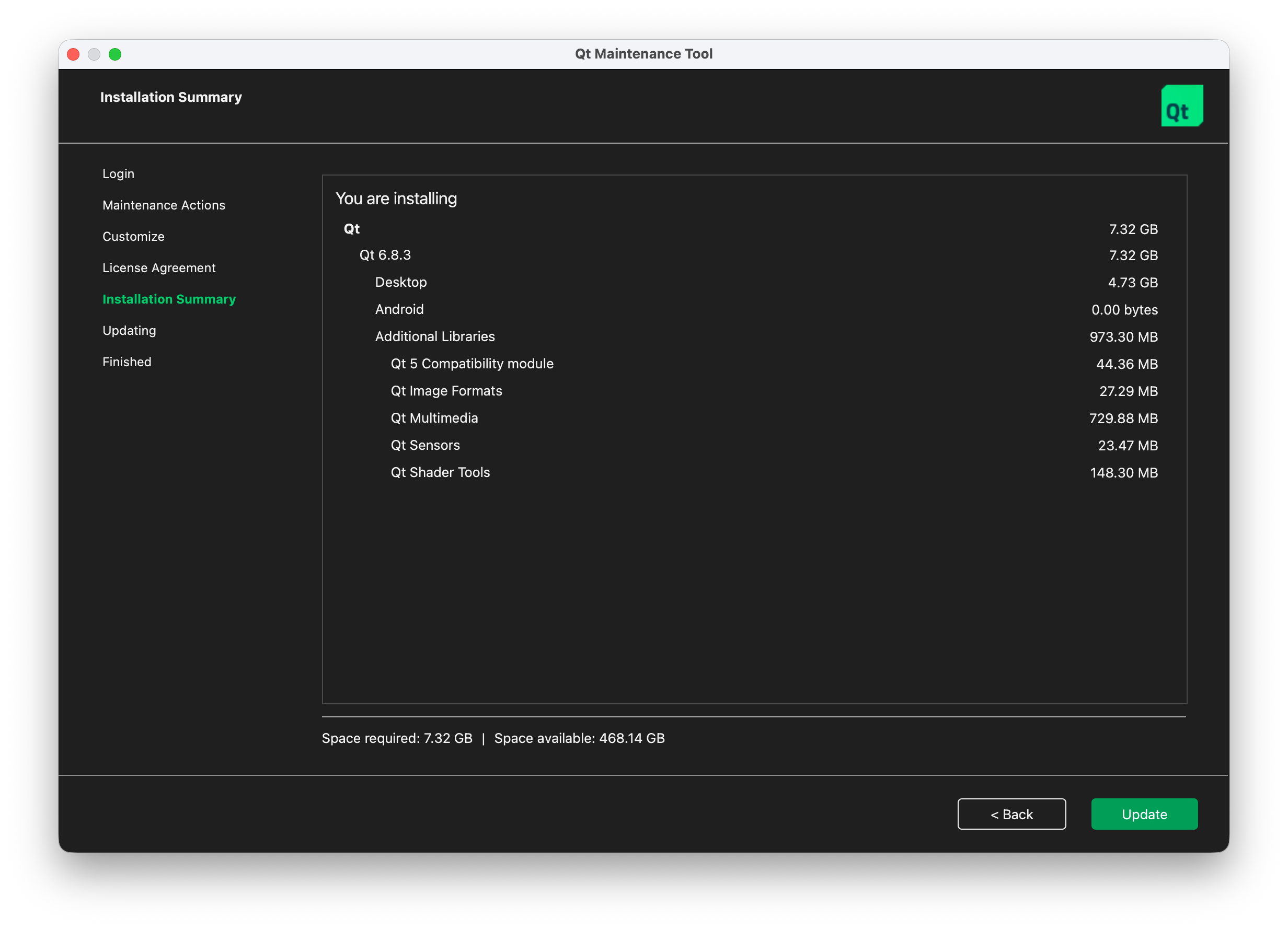
Task: Select the Qt Multimedia entry
Action: click(434, 418)
